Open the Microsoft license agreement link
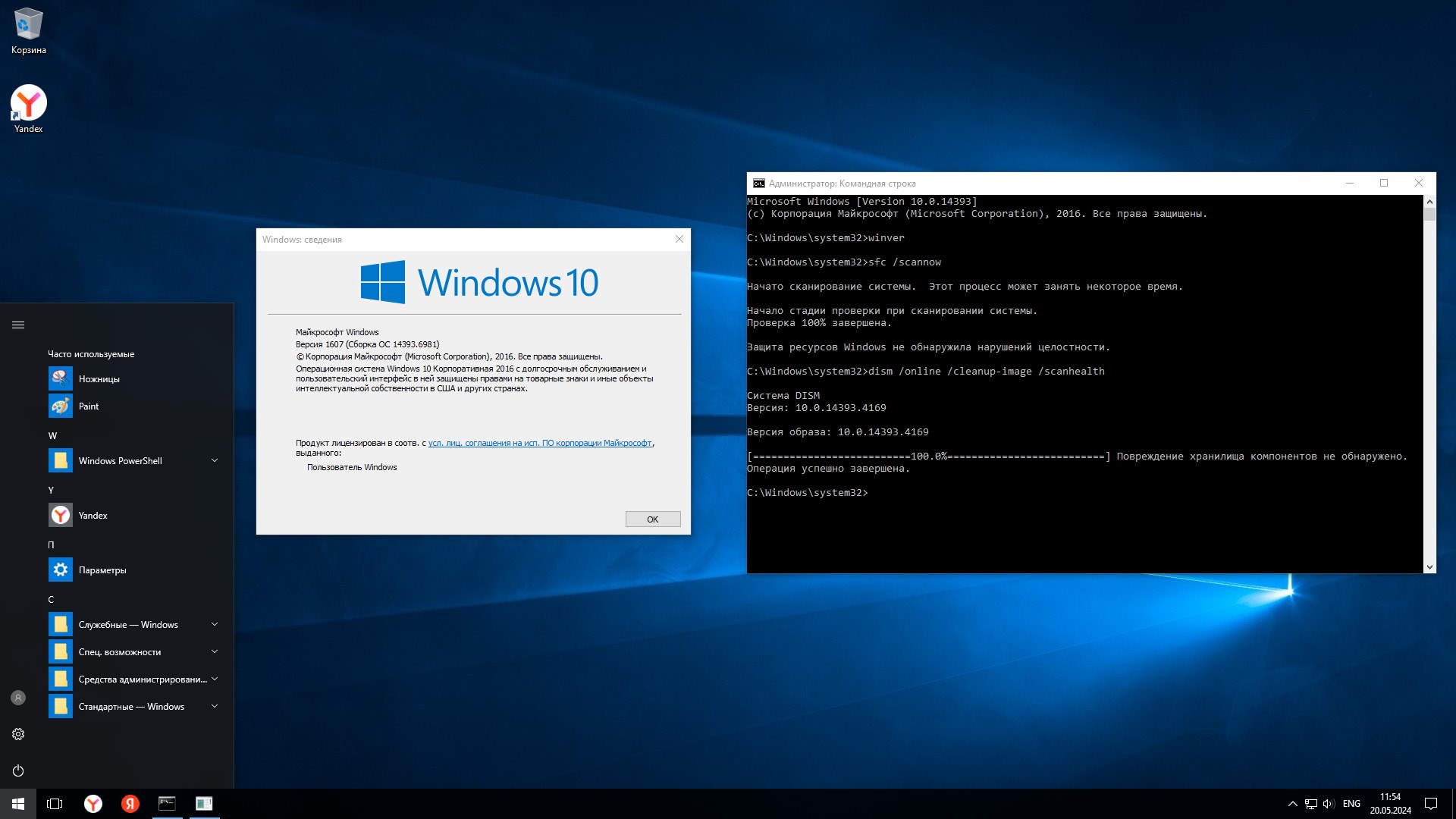 tap(539, 443)
